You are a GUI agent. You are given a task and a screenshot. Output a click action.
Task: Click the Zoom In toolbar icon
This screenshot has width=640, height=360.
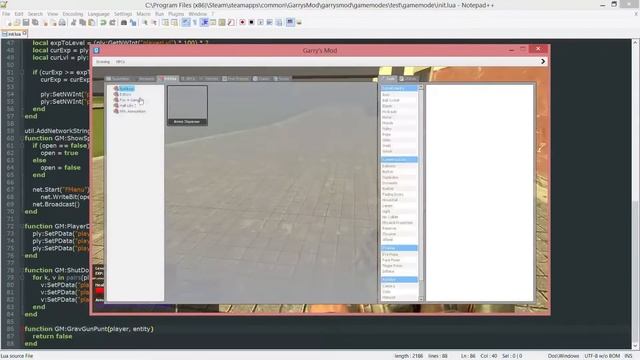tap(145, 22)
